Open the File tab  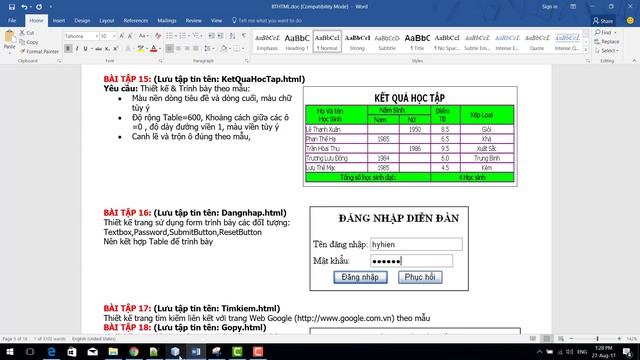pos(12,20)
